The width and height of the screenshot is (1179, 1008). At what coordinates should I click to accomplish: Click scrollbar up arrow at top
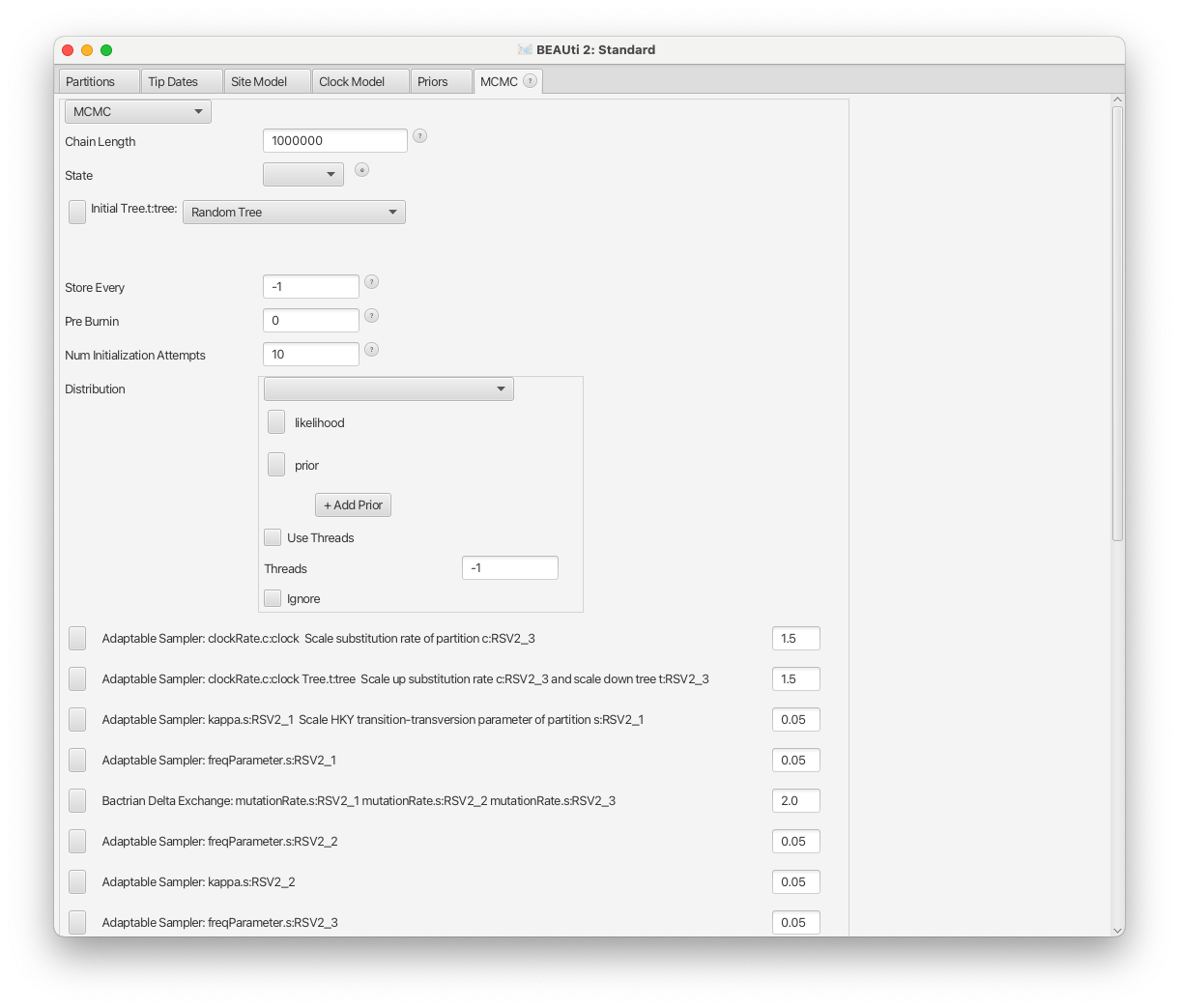pyautogui.click(x=1117, y=100)
